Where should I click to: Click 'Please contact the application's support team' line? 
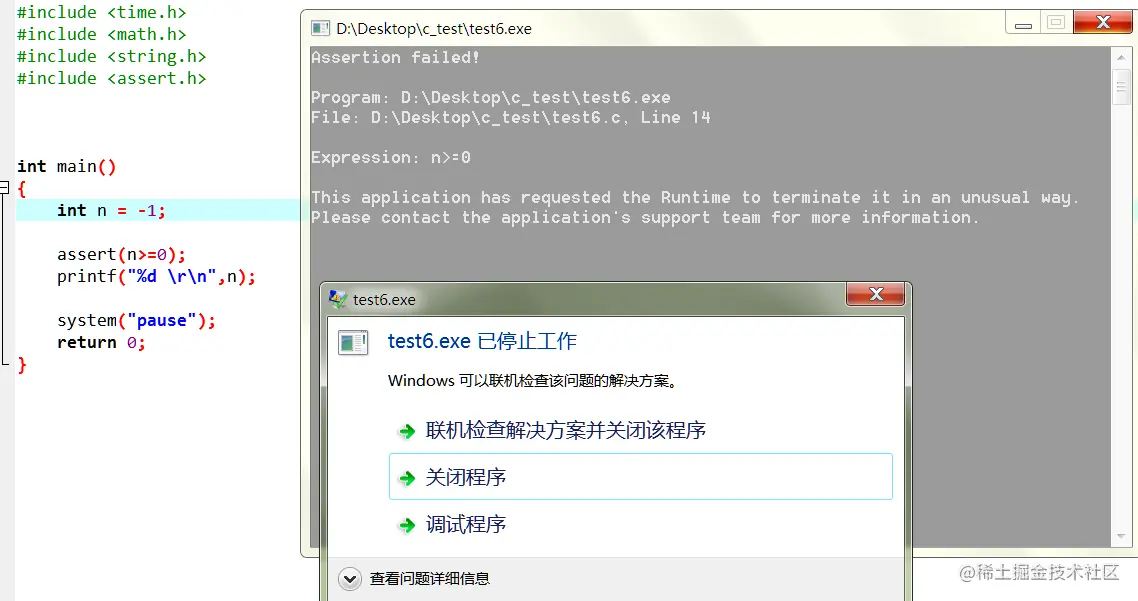coord(644,218)
